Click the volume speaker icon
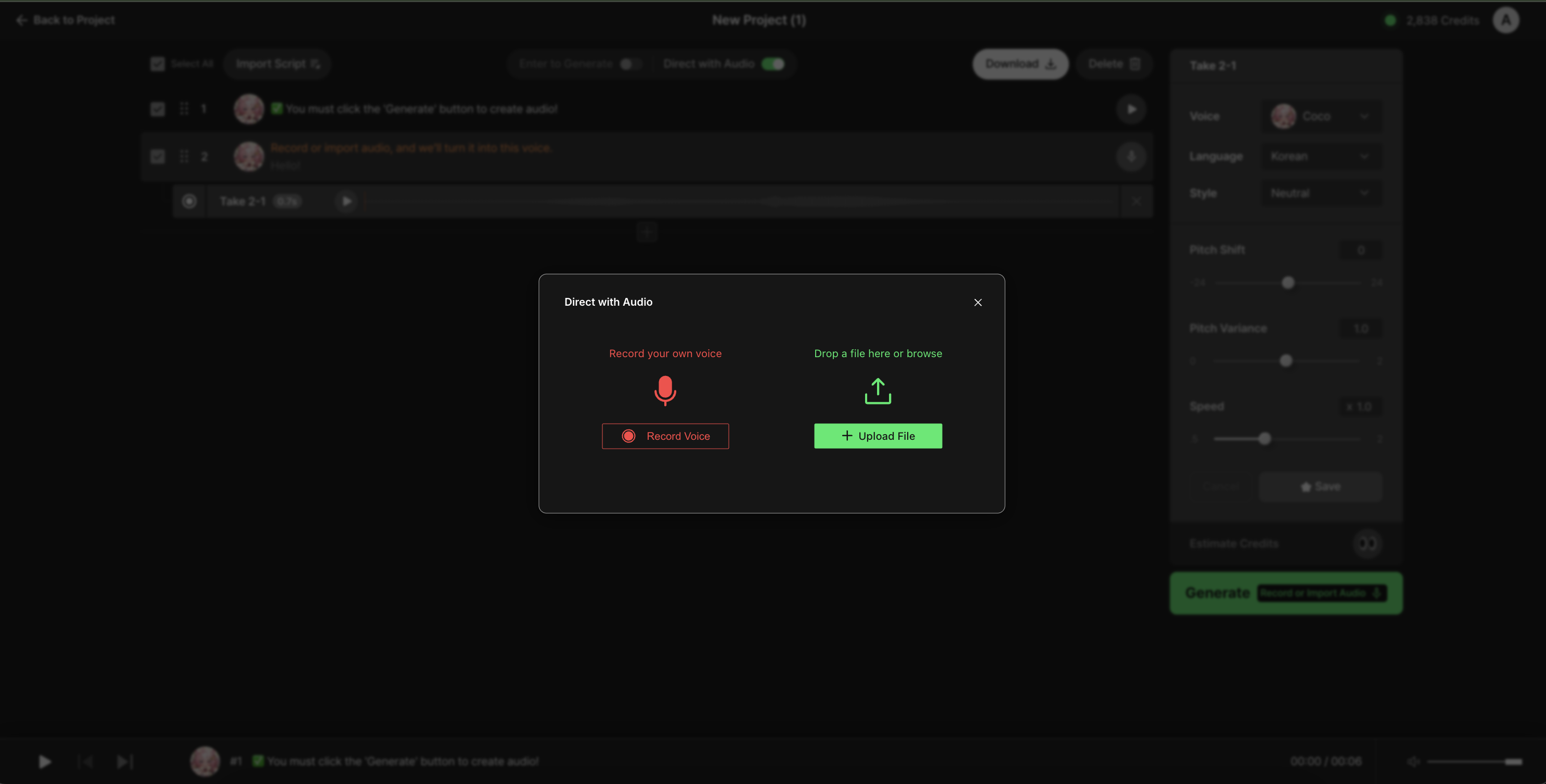 coord(1413,762)
